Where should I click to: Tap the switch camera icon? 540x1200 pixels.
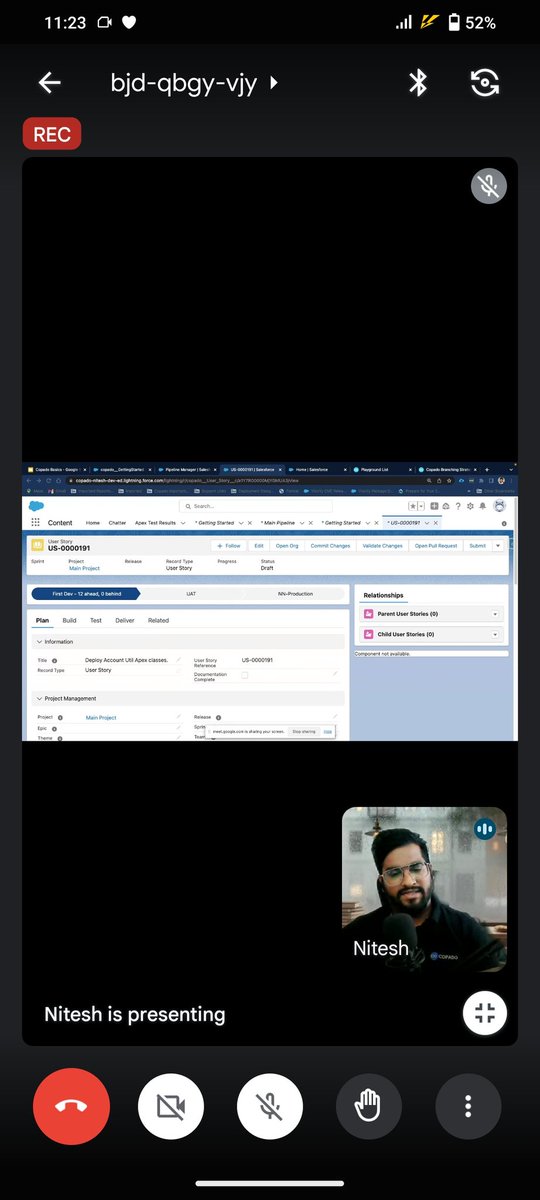click(x=485, y=83)
